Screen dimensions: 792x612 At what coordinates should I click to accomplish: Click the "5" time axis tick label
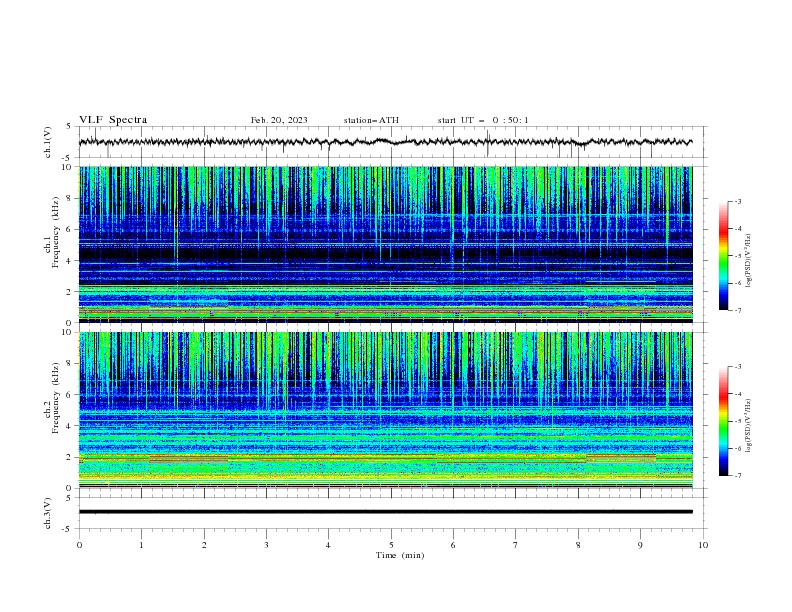coord(391,545)
